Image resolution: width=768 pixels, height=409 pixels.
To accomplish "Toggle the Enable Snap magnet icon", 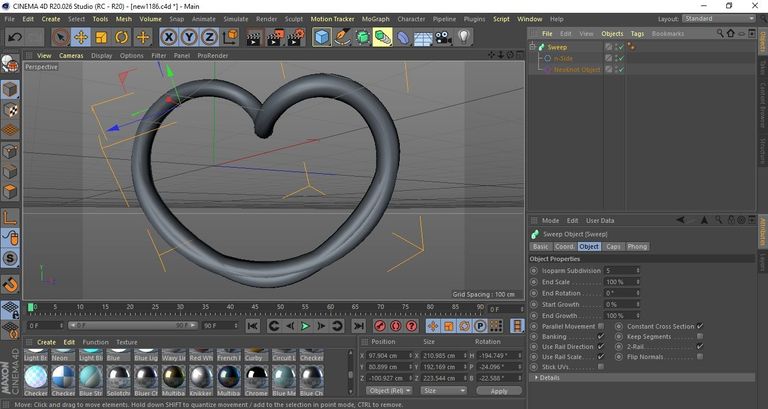I will tap(10, 284).
